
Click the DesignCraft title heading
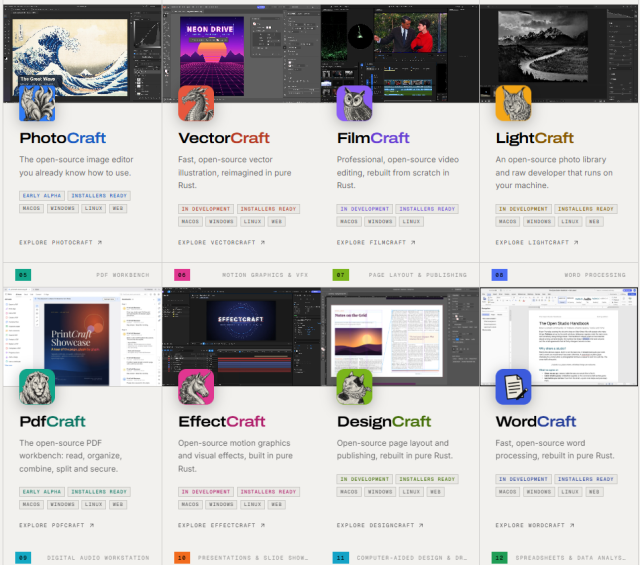coord(384,421)
